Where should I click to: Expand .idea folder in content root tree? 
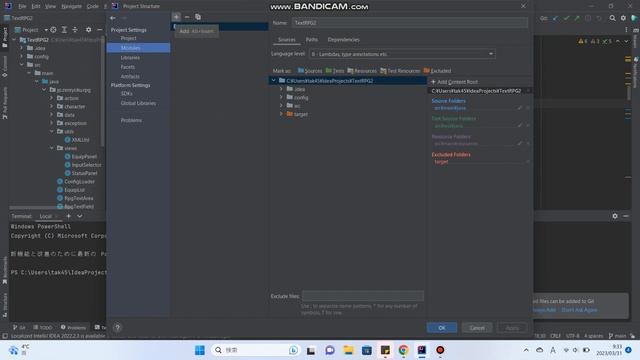point(281,89)
